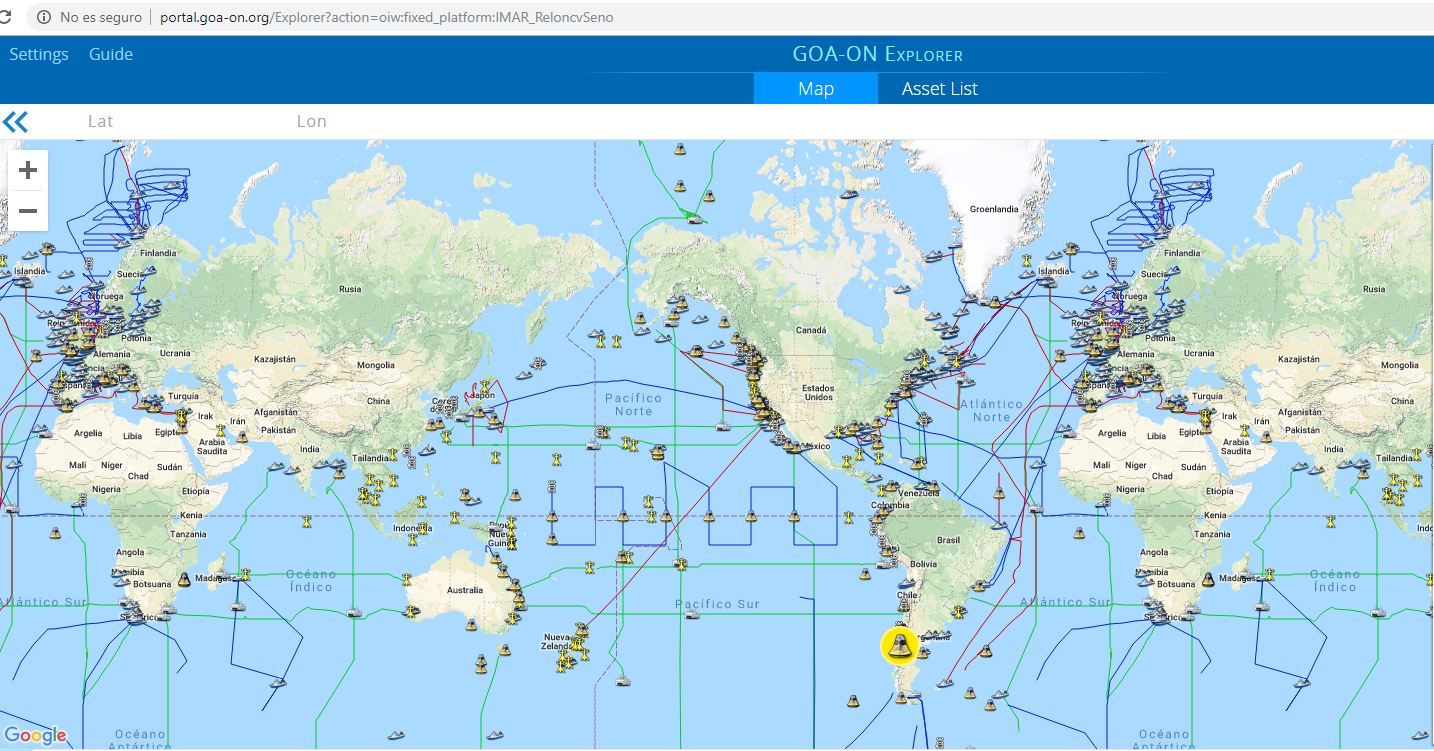Click the Brasil map label
The width and height of the screenshot is (1434, 751).
(x=948, y=540)
